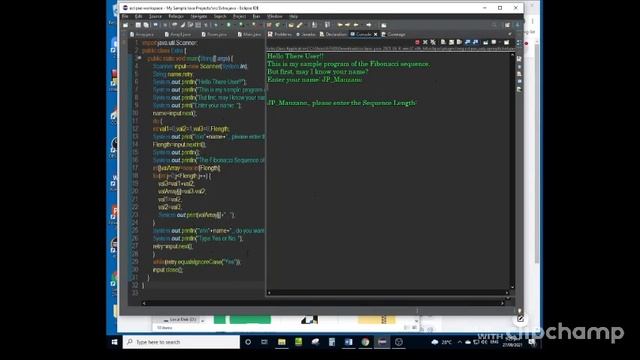Click console line "Enter your name: JP_Manzano"
The width and height of the screenshot is (640, 360).
(314, 80)
